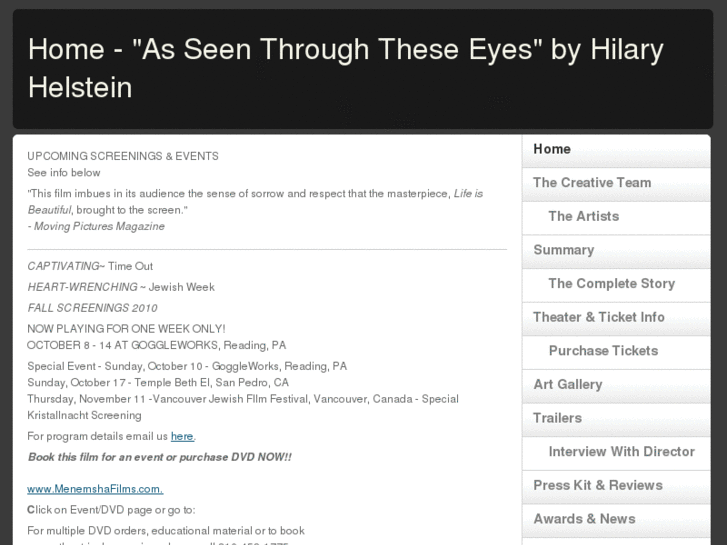The width and height of the screenshot is (727, 545).
Task: Click the 'UPCOMING SCREENINGS & EVENTS' heading
Action: pyautogui.click(x=123, y=156)
